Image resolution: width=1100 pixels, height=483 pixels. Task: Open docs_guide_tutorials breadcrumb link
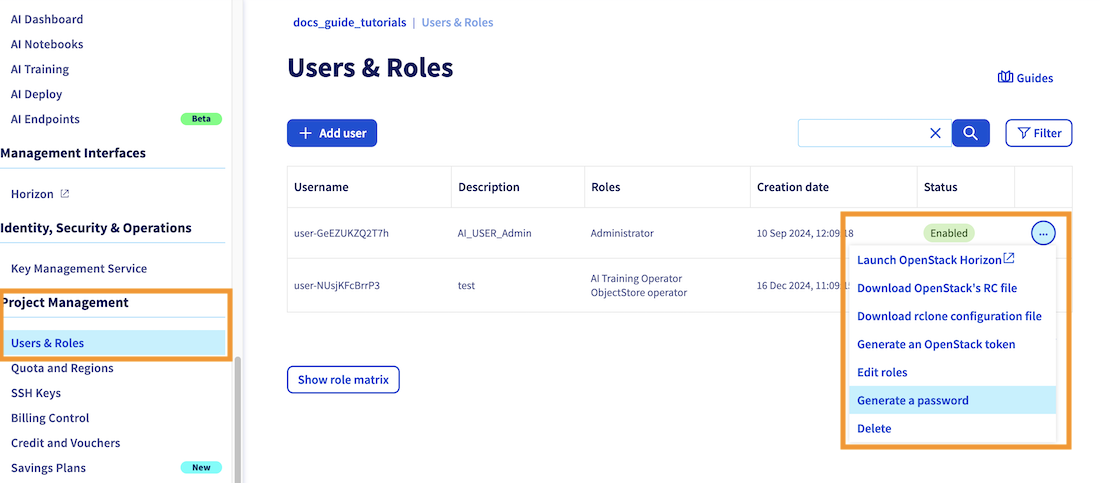pyautogui.click(x=349, y=22)
